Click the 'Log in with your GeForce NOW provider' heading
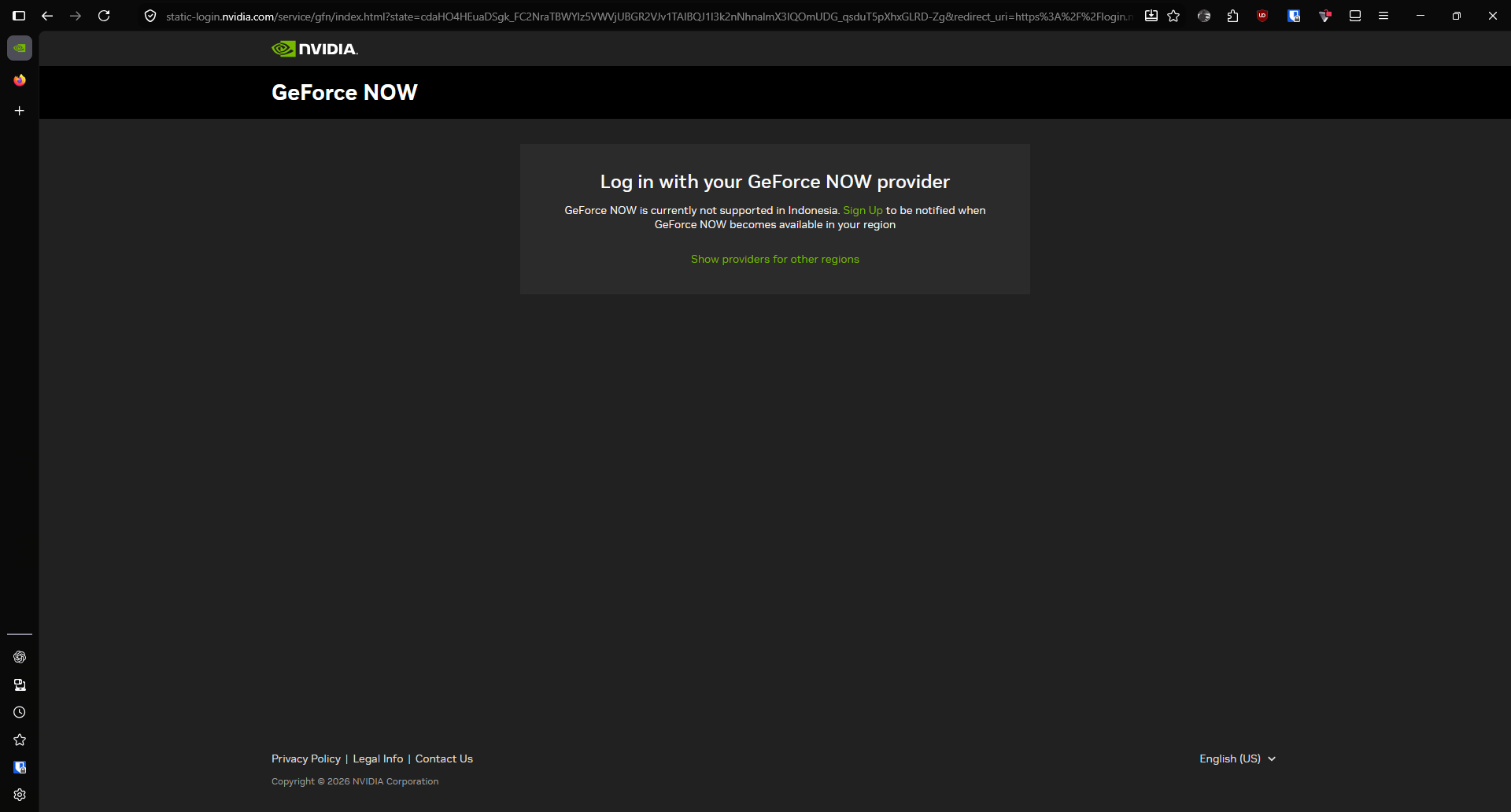 coord(775,182)
